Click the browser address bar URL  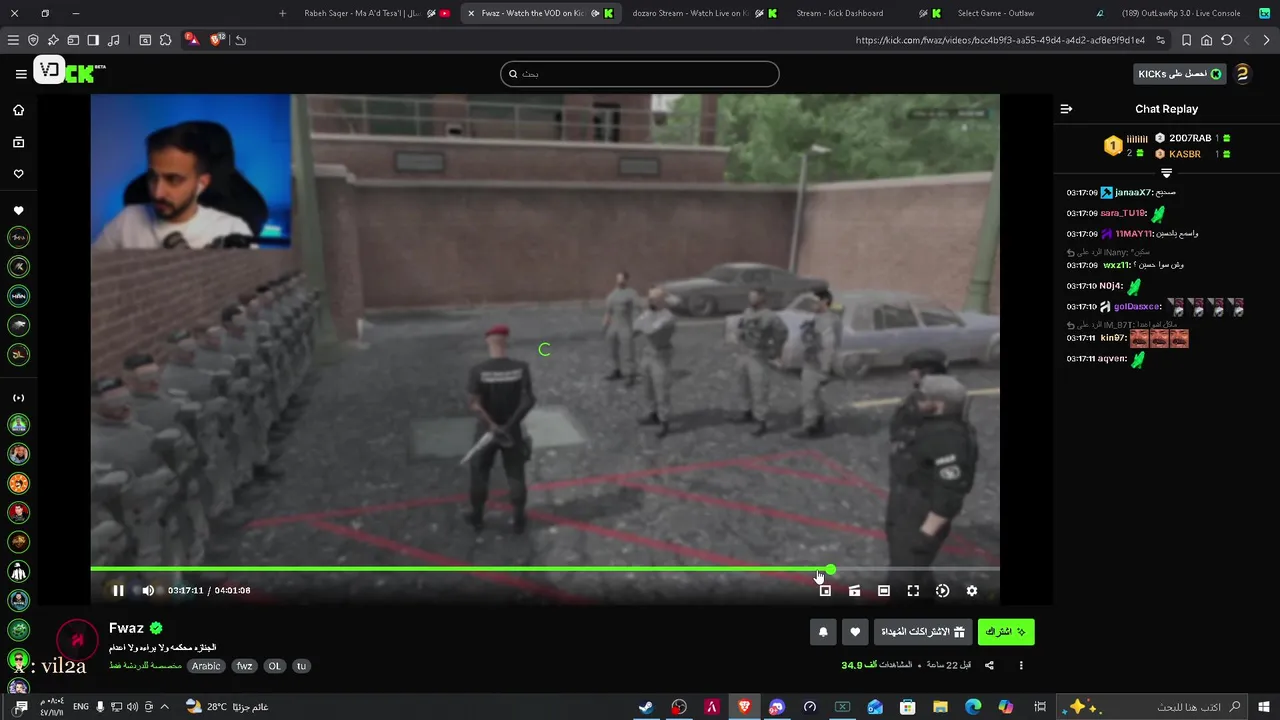999,40
